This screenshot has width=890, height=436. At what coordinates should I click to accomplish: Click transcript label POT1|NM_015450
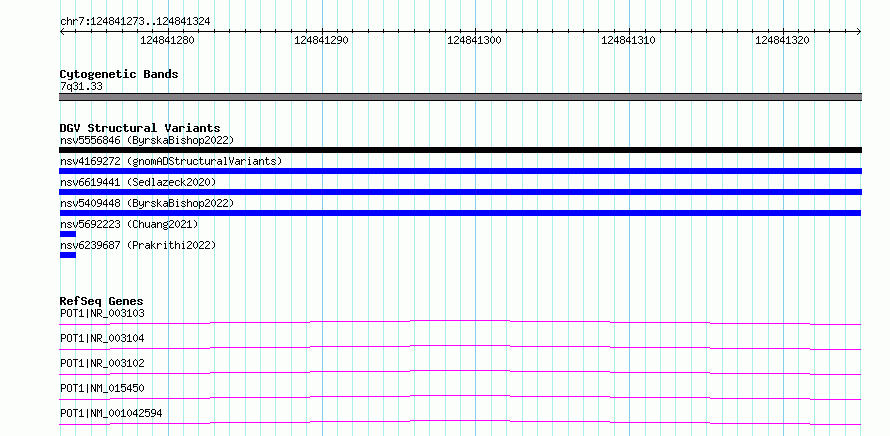point(102,388)
